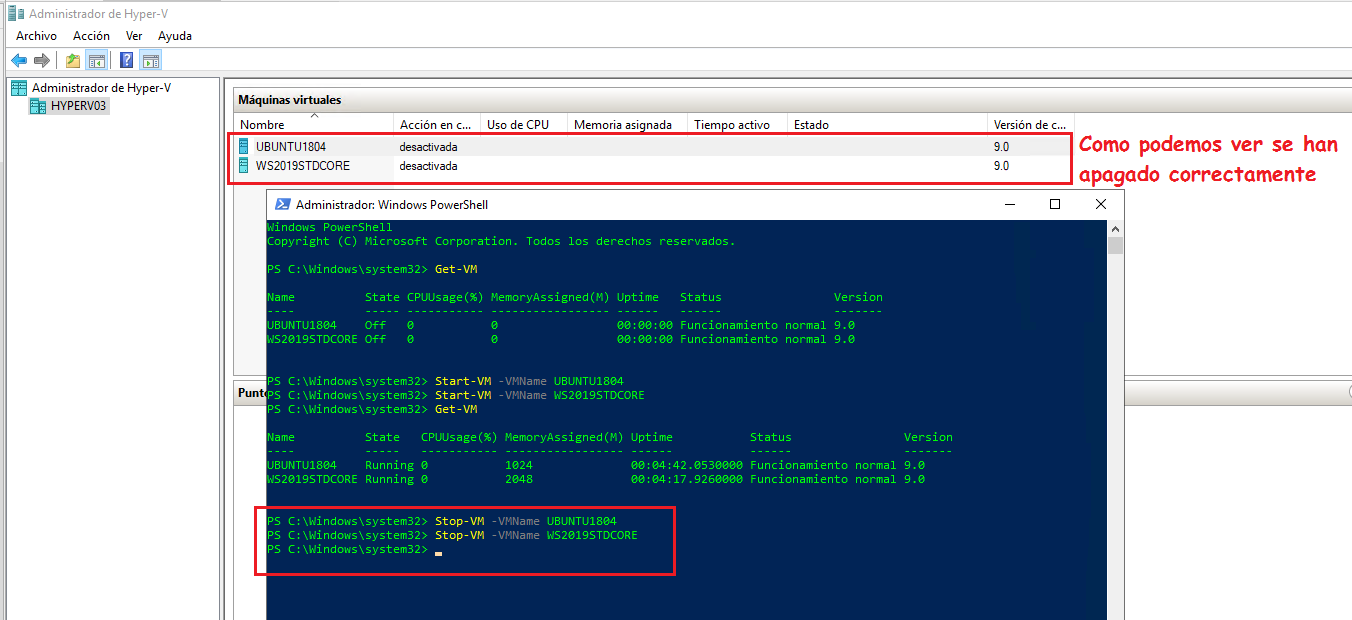The image size is (1352, 620).
Task: Open the Archivo menu
Action: pyautogui.click(x=36, y=35)
